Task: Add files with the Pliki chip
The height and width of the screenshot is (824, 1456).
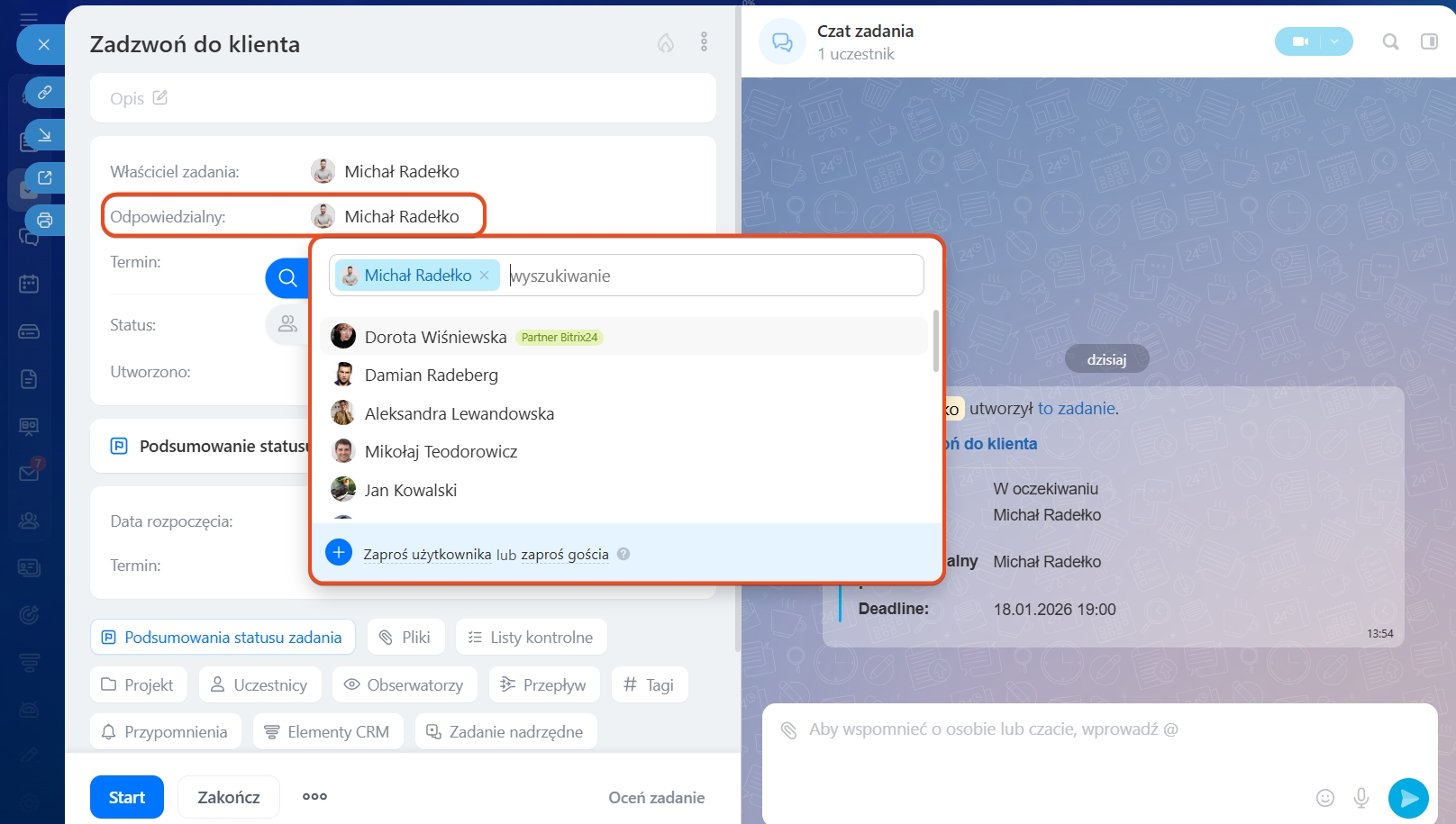Action: point(405,637)
